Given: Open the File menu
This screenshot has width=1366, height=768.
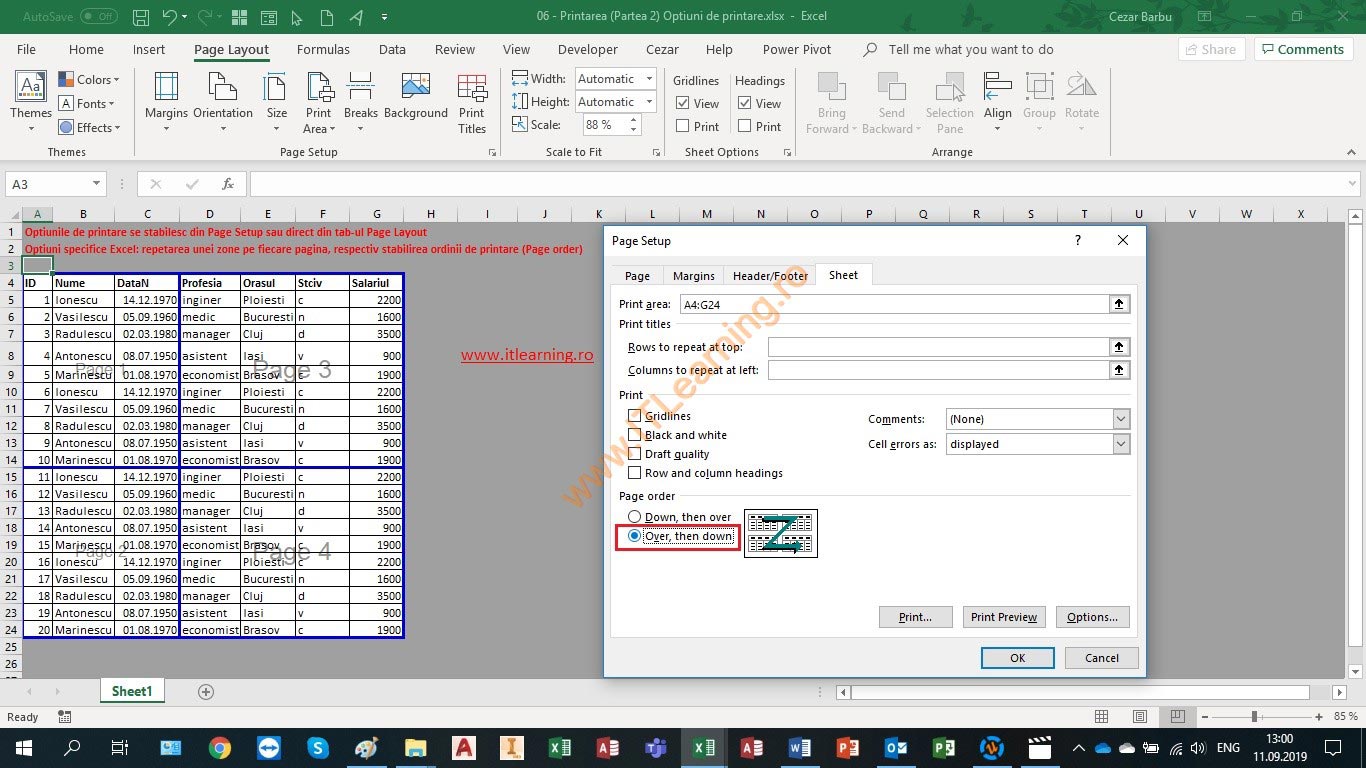Looking at the screenshot, I should 26,49.
